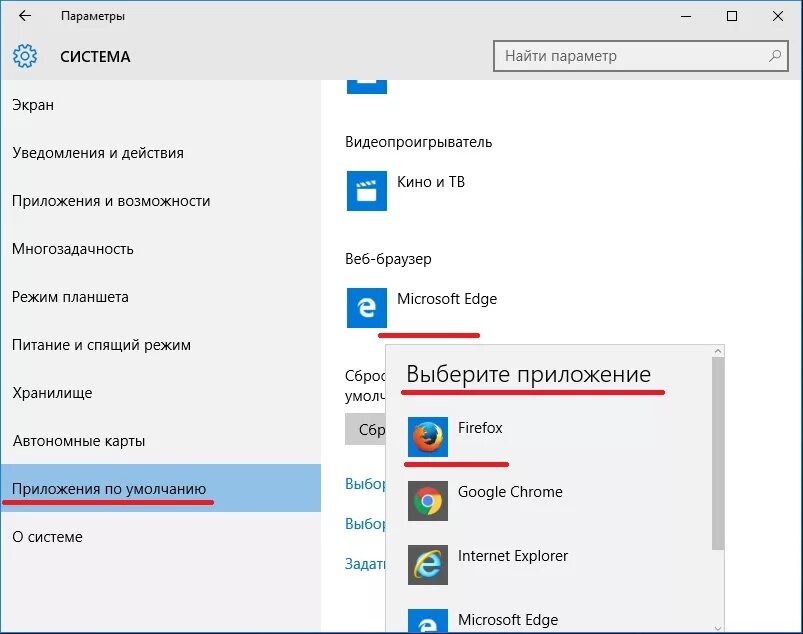Open the Многозадачность section
Screen dimensions: 803x634
pos(161,249)
